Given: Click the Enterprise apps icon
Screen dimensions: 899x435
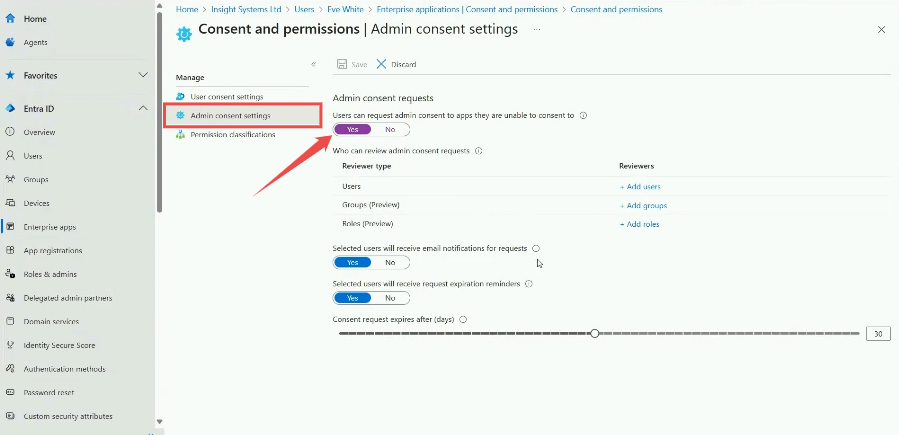Looking at the screenshot, I should point(10,227).
